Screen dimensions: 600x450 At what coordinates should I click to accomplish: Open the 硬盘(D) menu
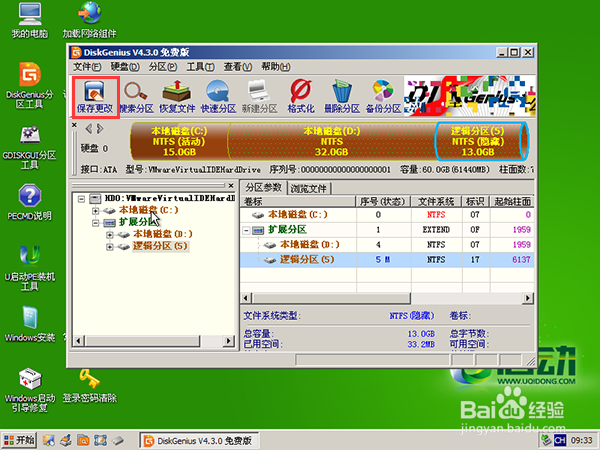click(125, 67)
